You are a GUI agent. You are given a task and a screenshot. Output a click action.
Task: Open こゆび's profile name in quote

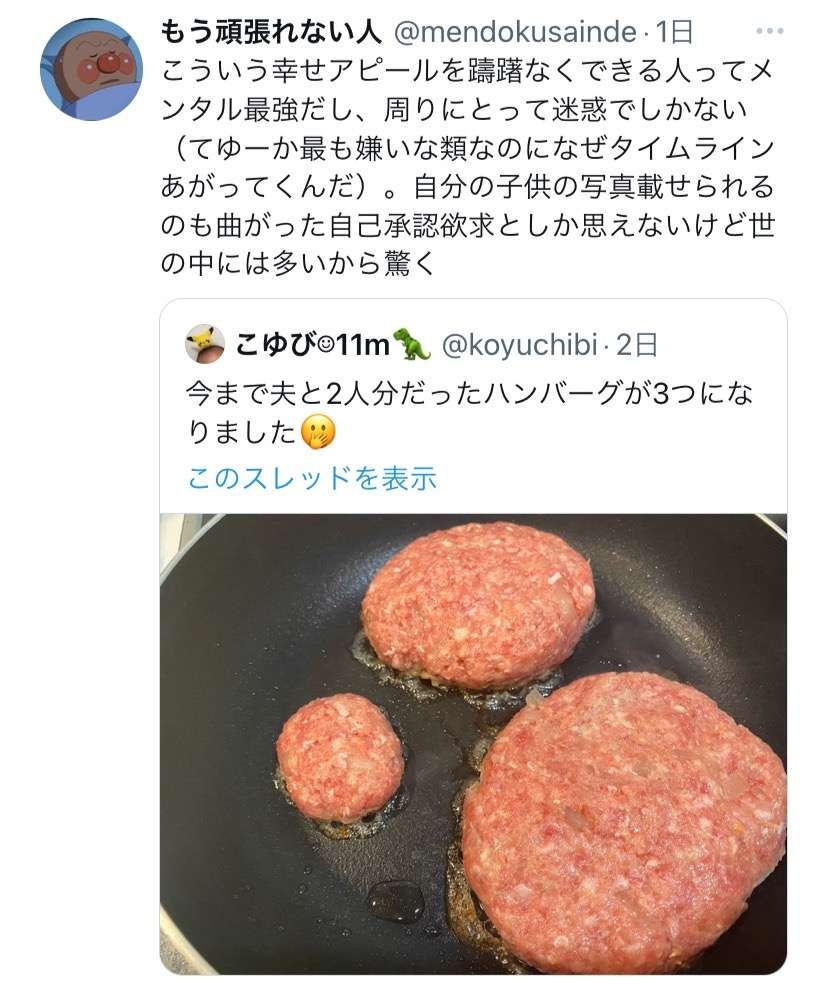coord(272,346)
